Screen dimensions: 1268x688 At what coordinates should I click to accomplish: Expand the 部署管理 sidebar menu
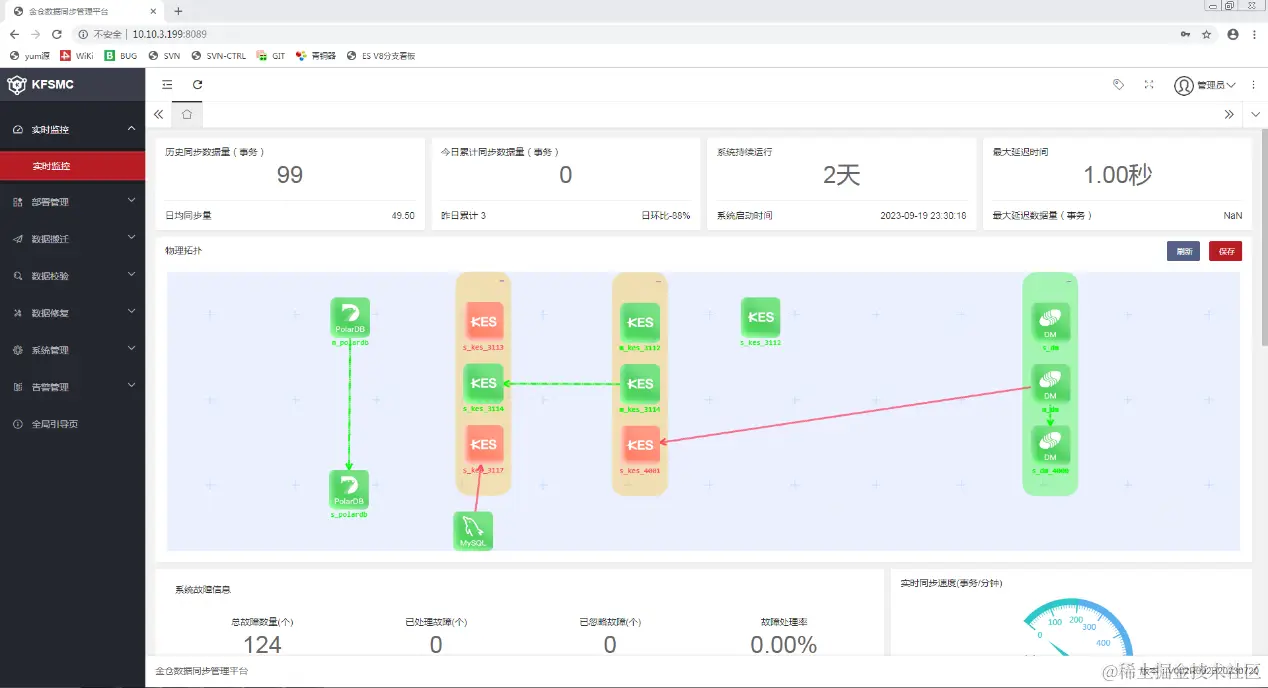click(x=72, y=202)
